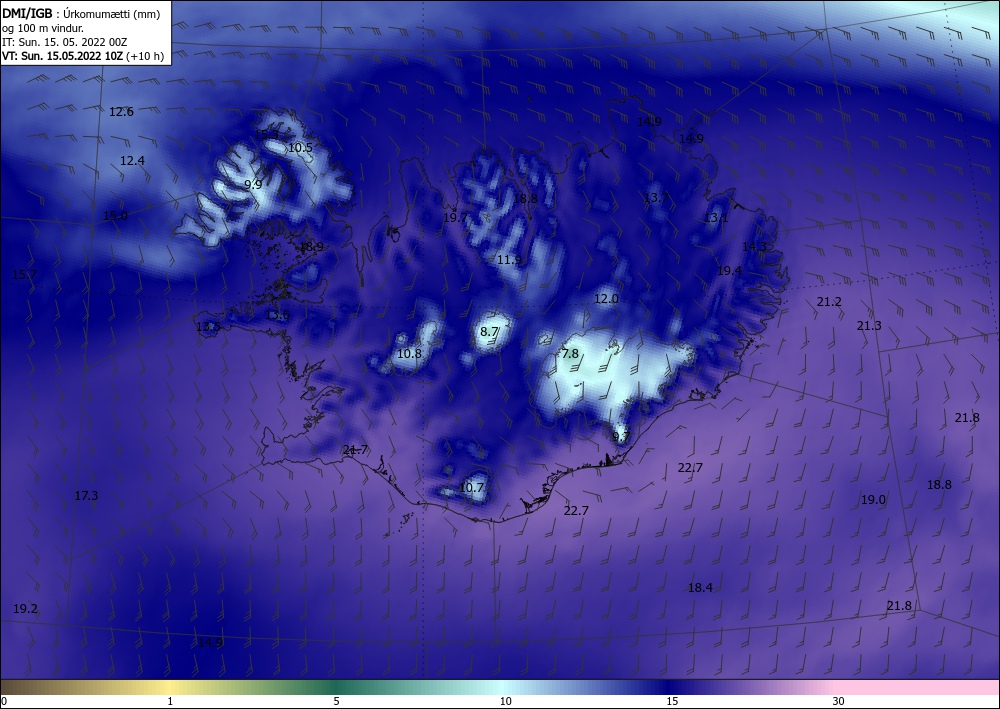Click the 12.0 value label
Image resolution: width=1000 pixels, height=709 pixels.
(x=606, y=299)
